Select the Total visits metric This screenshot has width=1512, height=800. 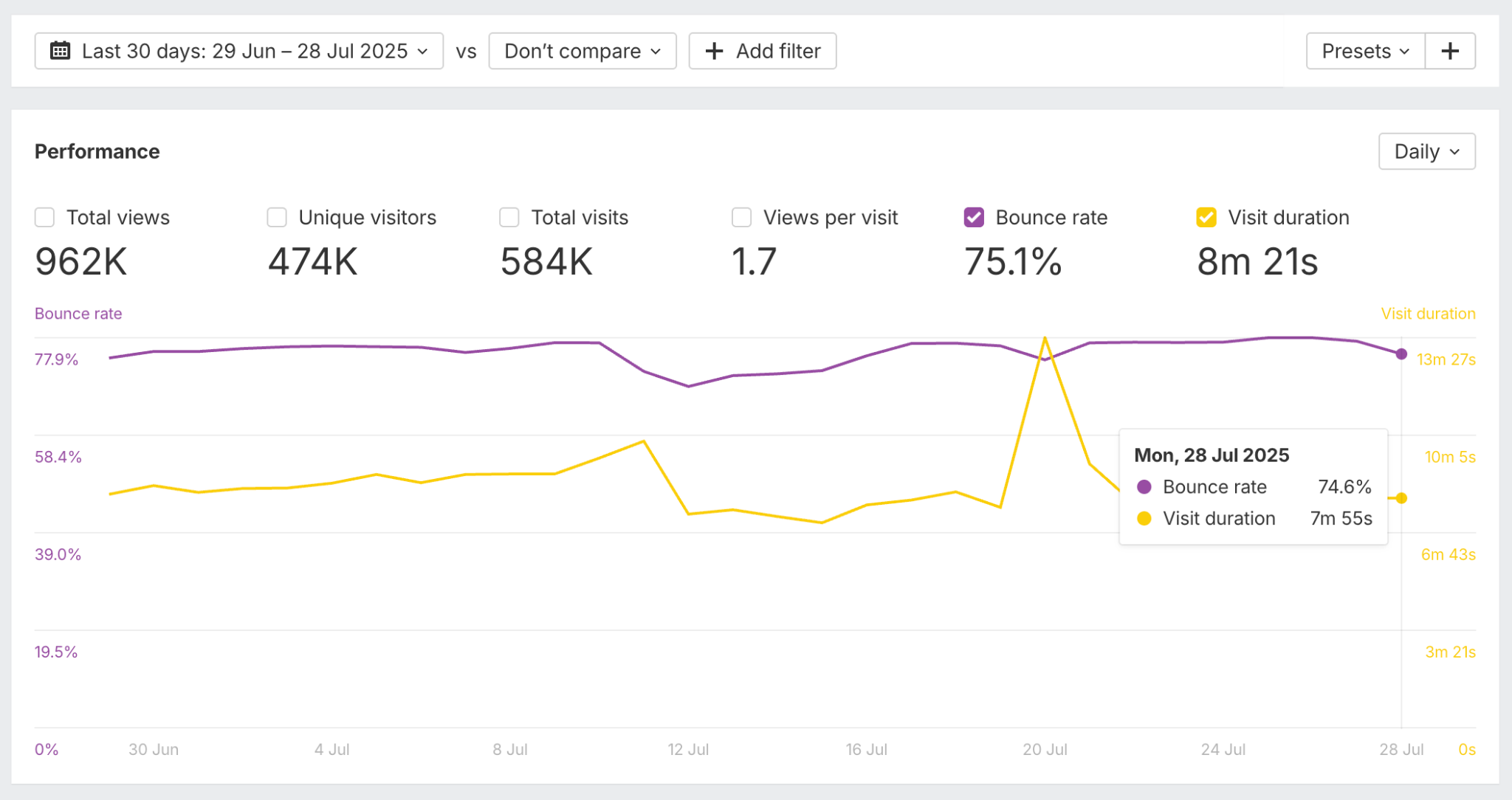pos(508,217)
